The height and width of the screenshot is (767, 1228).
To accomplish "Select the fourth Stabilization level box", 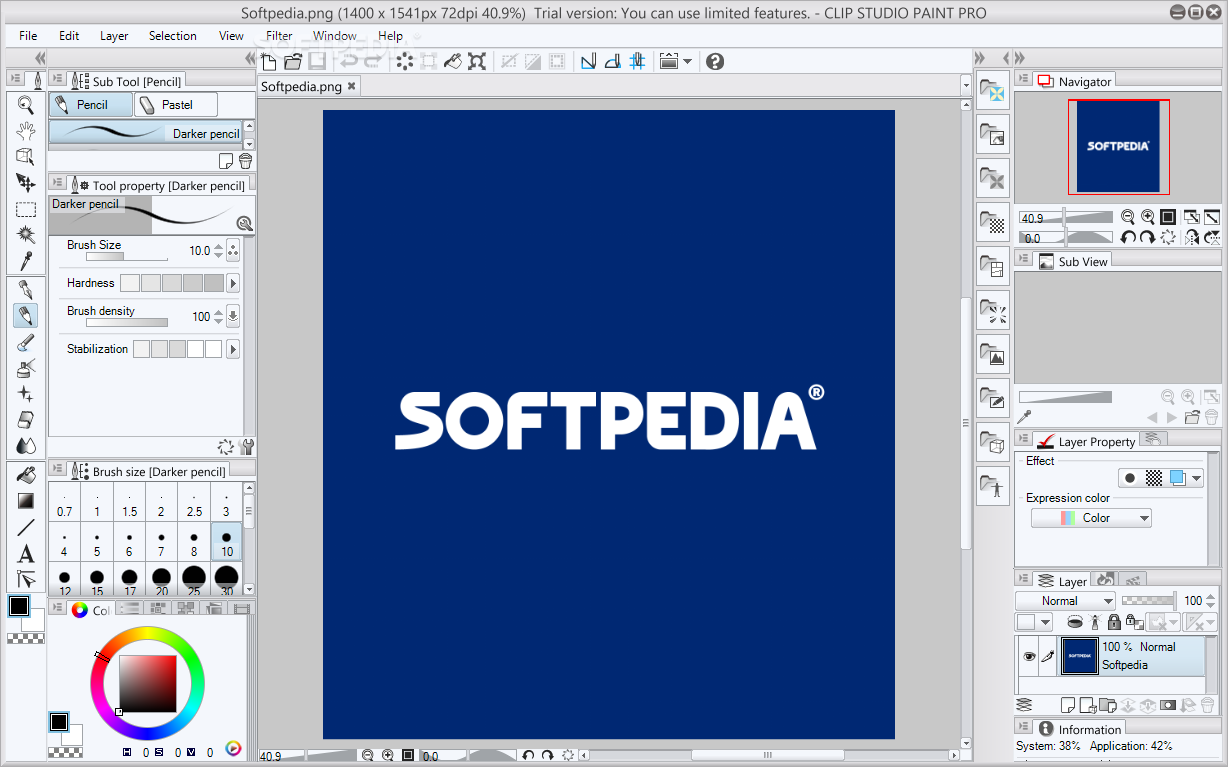I will point(196,349).
